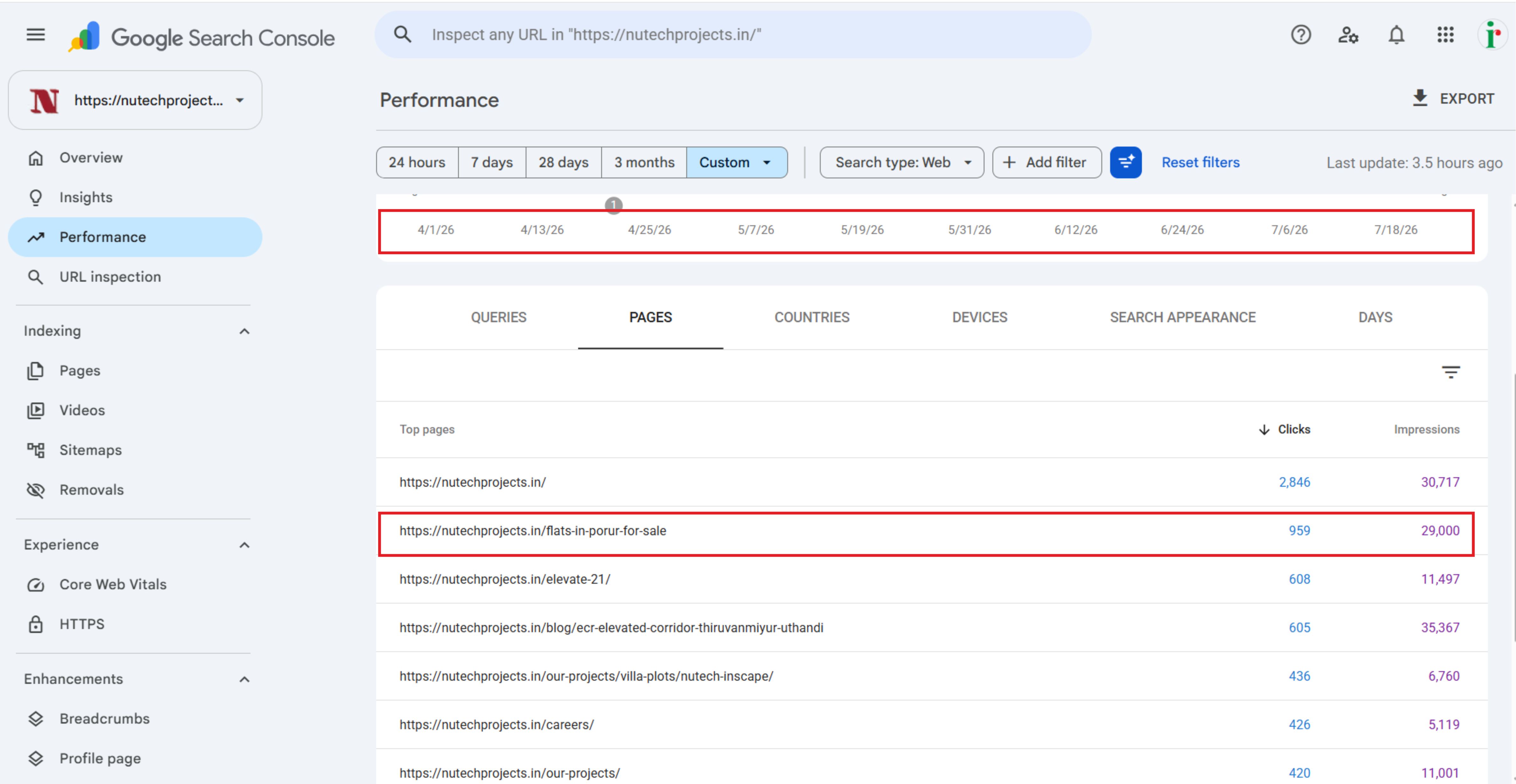Viewport: 1516px width, 784px height.
Task: Switch to the QUERIES tab
Action: coord(498,318)
